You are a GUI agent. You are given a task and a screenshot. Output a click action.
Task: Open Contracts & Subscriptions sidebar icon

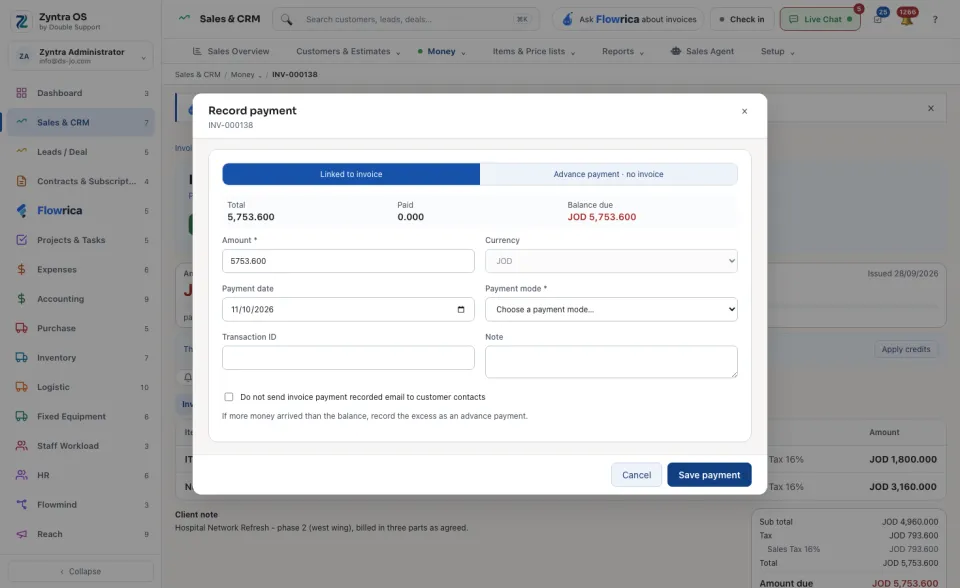coord(21,181)
